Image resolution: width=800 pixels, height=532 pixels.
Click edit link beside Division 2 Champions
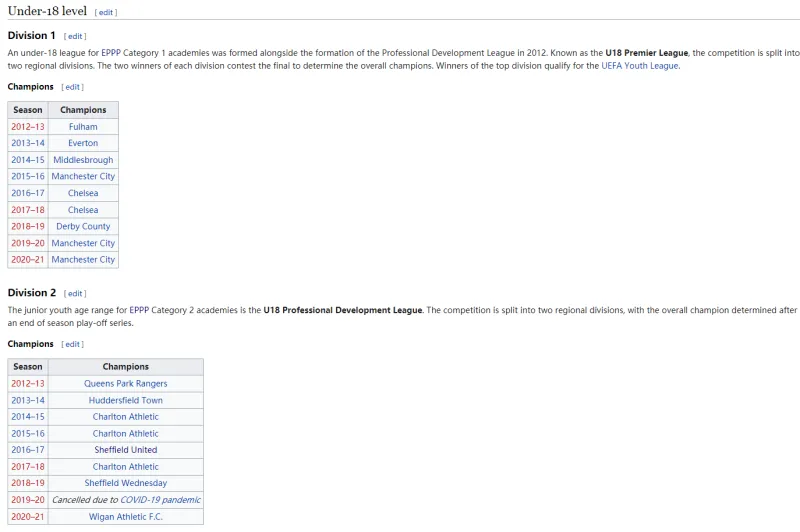point(72,344)
